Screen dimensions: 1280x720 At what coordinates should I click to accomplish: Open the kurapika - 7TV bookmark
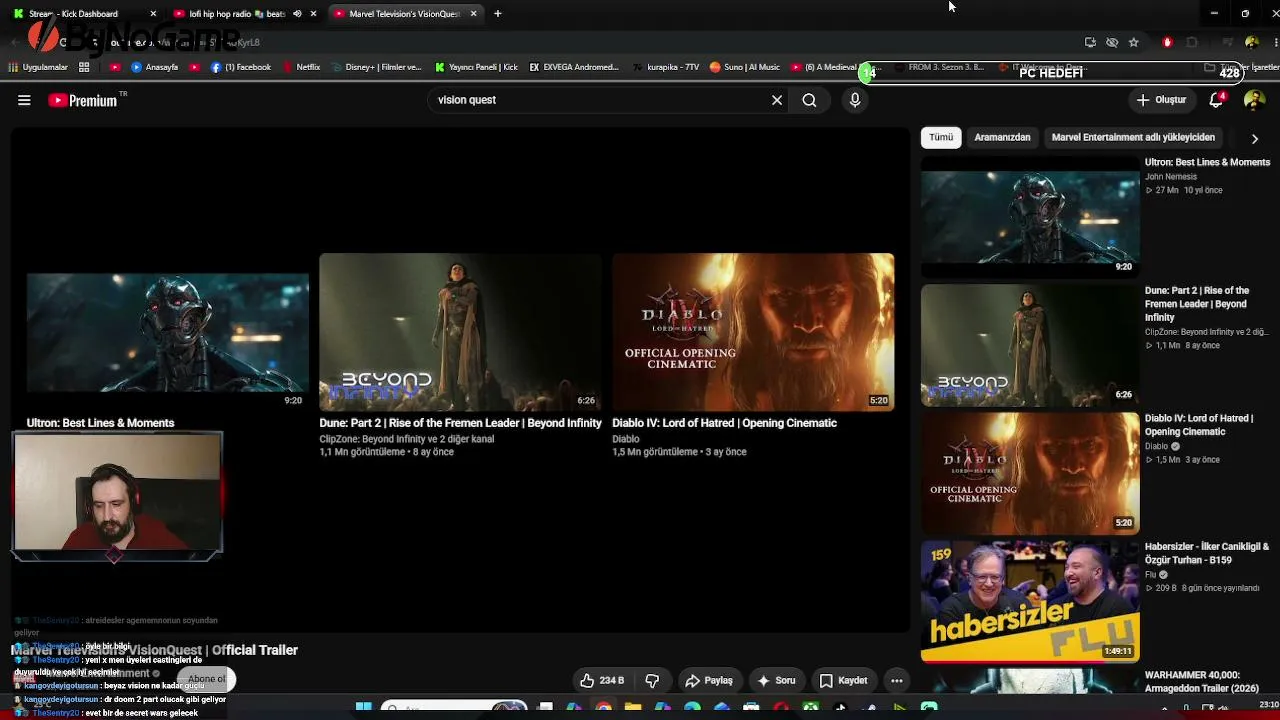666,67
